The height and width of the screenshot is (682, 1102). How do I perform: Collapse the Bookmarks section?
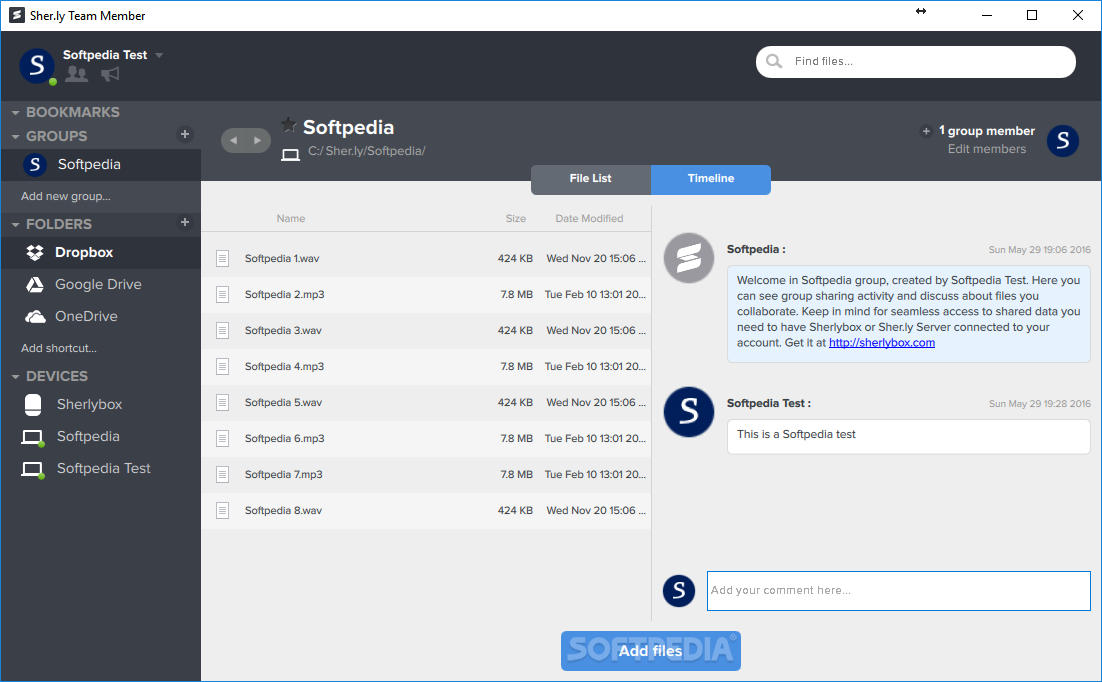coord(15,112)
